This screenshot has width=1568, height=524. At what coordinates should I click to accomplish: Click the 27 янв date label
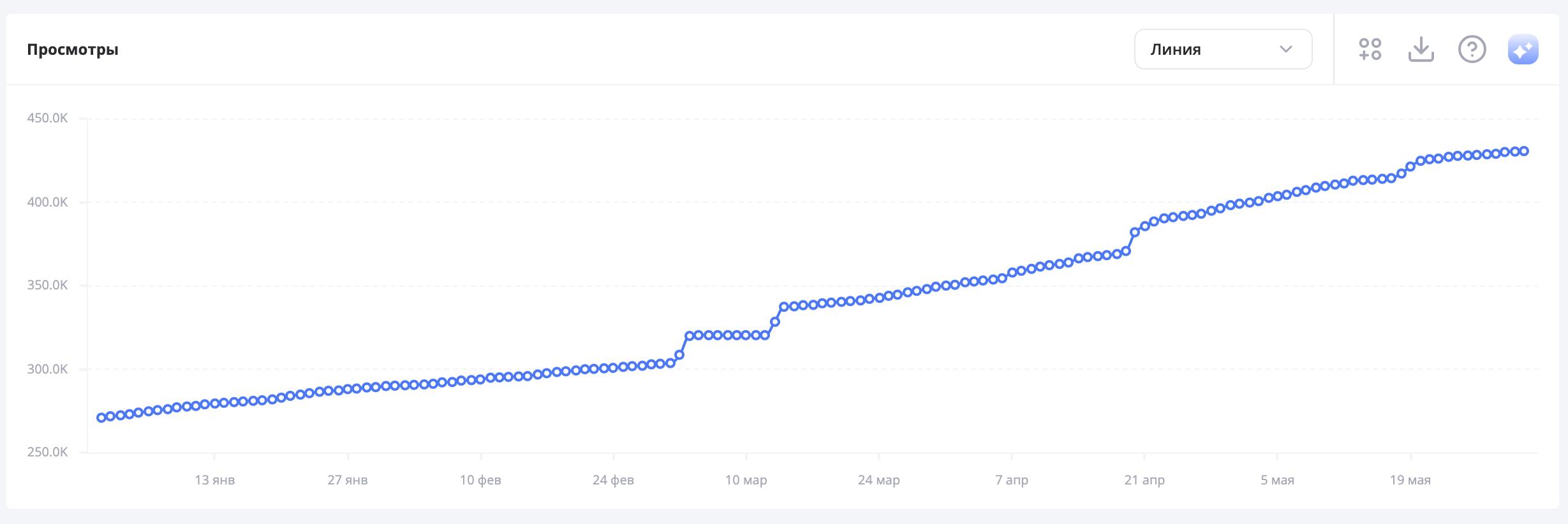[x=348, y=480]
